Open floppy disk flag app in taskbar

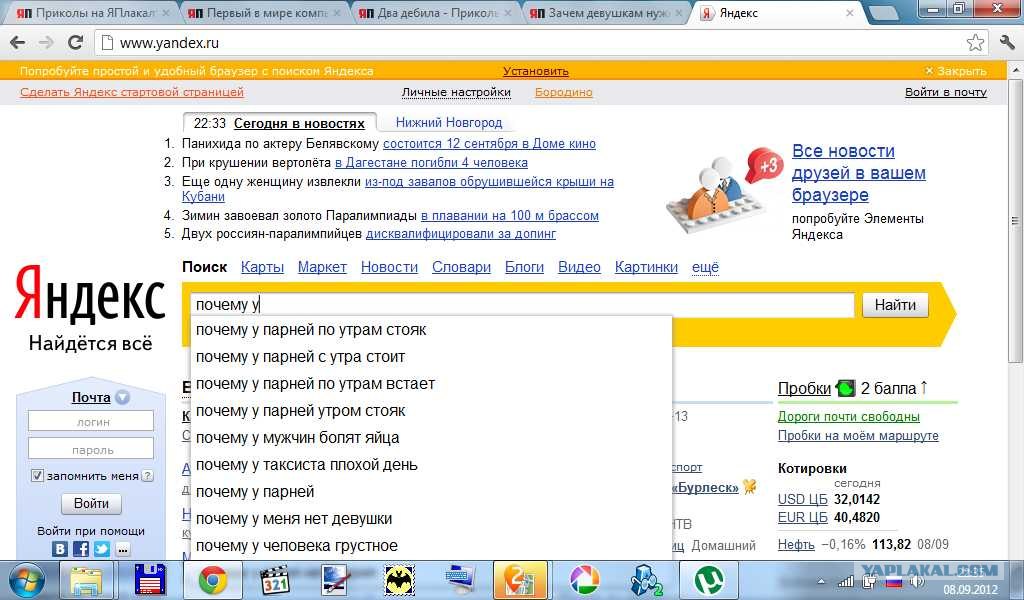pos(150,580)
